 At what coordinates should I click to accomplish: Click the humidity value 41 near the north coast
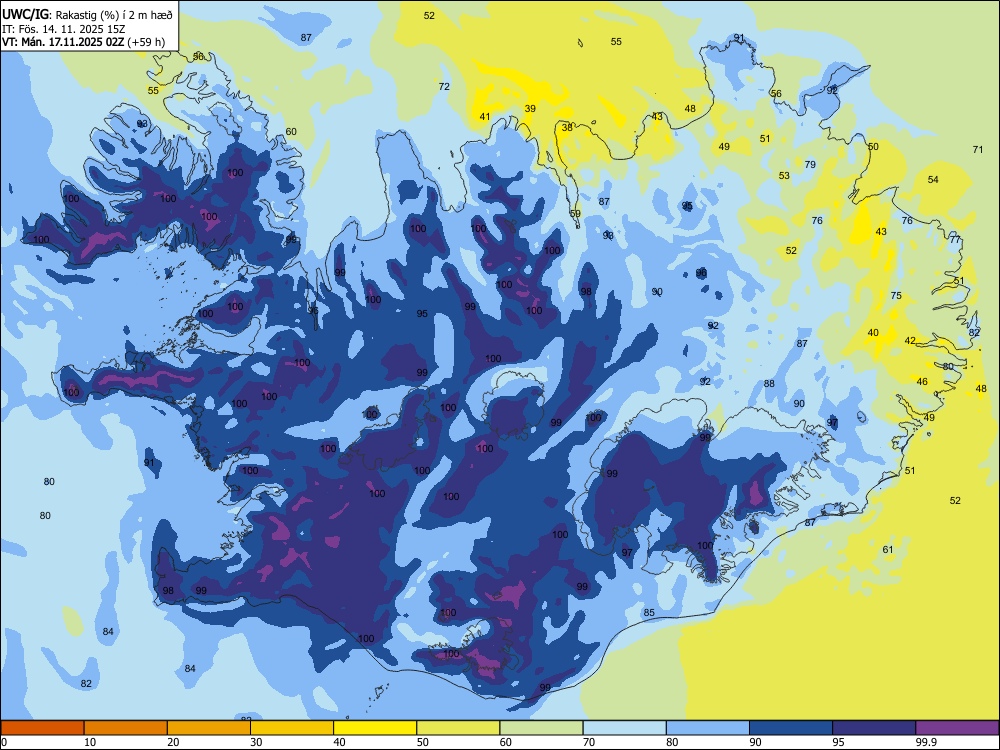click(x=485, y=117)
